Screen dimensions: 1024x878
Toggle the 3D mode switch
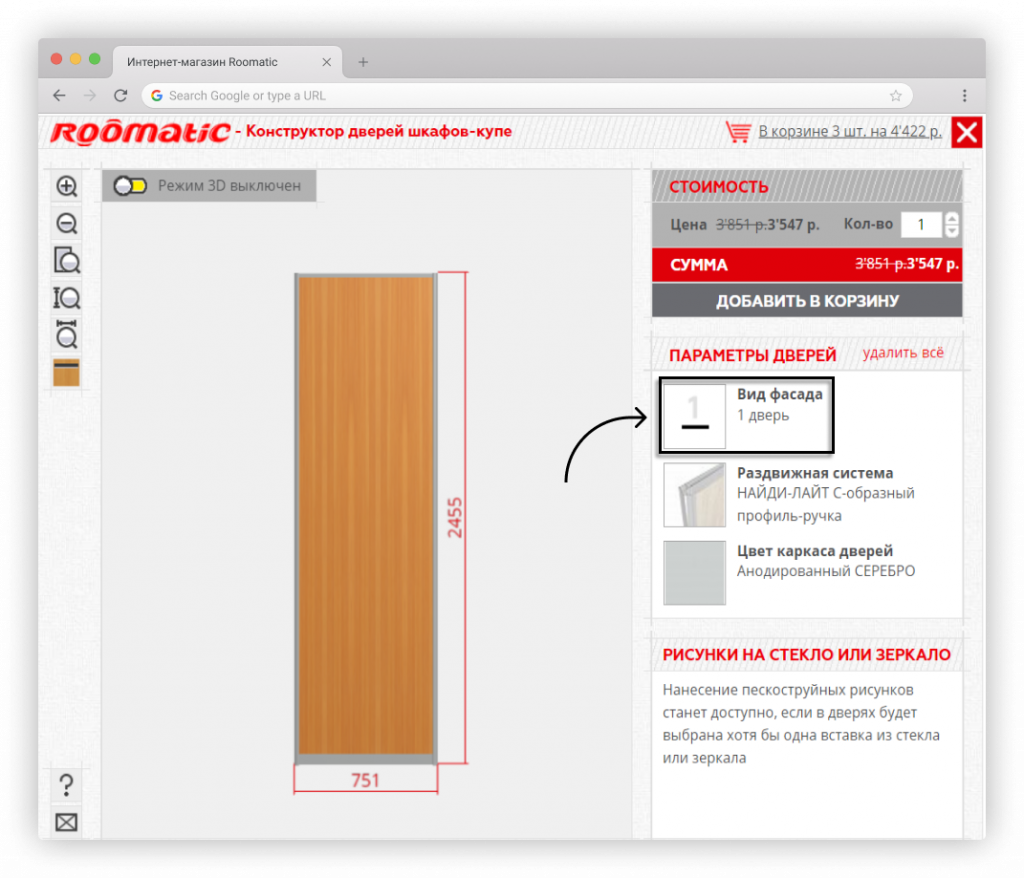(130, 186)
